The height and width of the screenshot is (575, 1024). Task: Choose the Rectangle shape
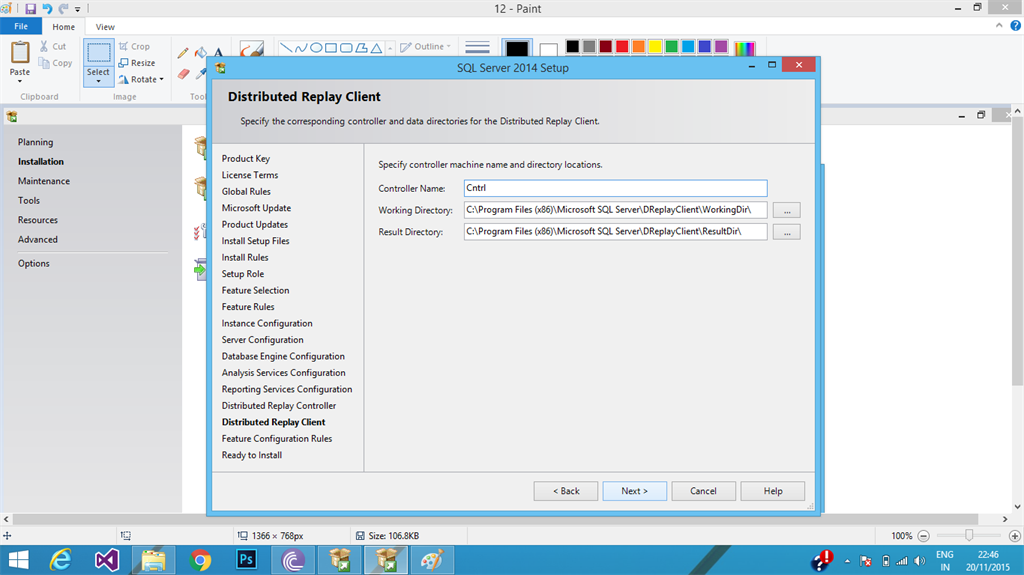coord(331,48)
